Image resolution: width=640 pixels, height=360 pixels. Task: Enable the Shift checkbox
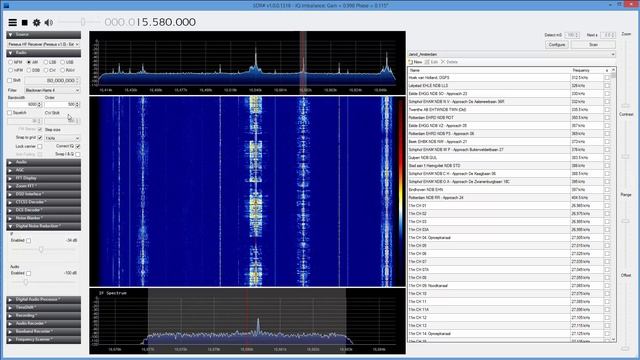click(10, 80)
